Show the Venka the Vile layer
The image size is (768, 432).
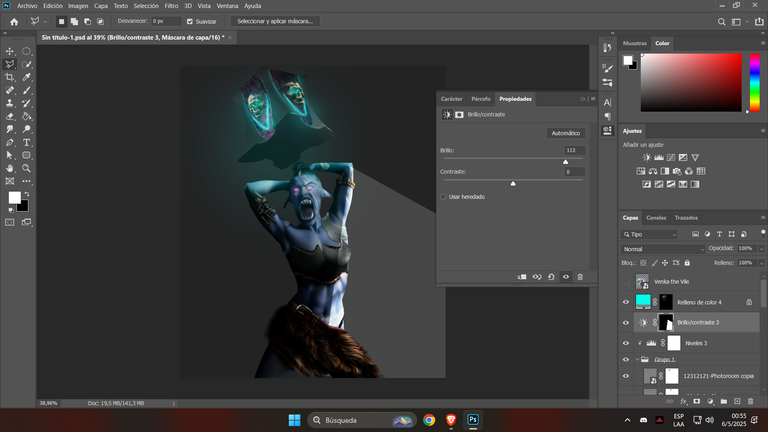click(x=625, y=282)
